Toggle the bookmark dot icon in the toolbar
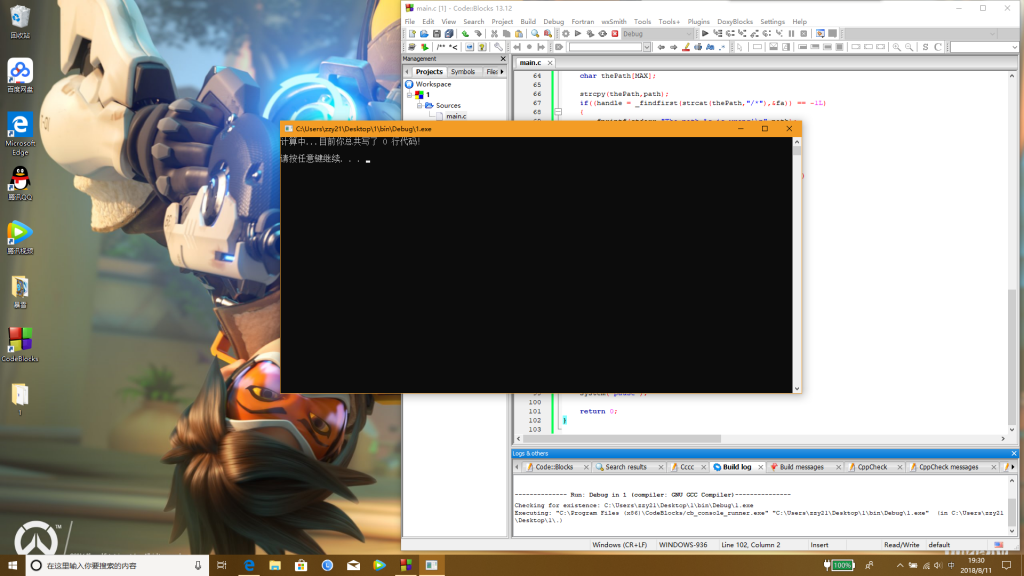 (530, 47)
